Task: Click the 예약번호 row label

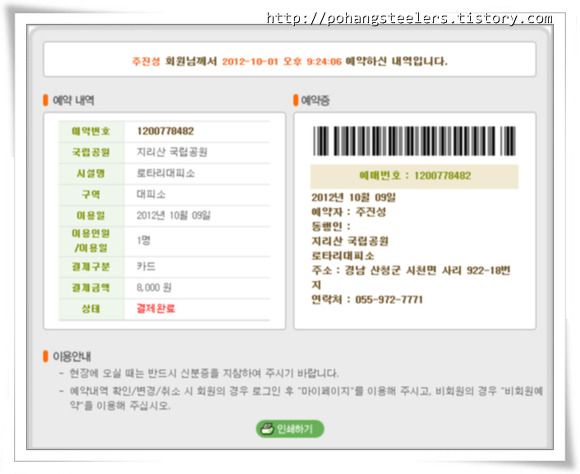Action: tap(91, 131)
